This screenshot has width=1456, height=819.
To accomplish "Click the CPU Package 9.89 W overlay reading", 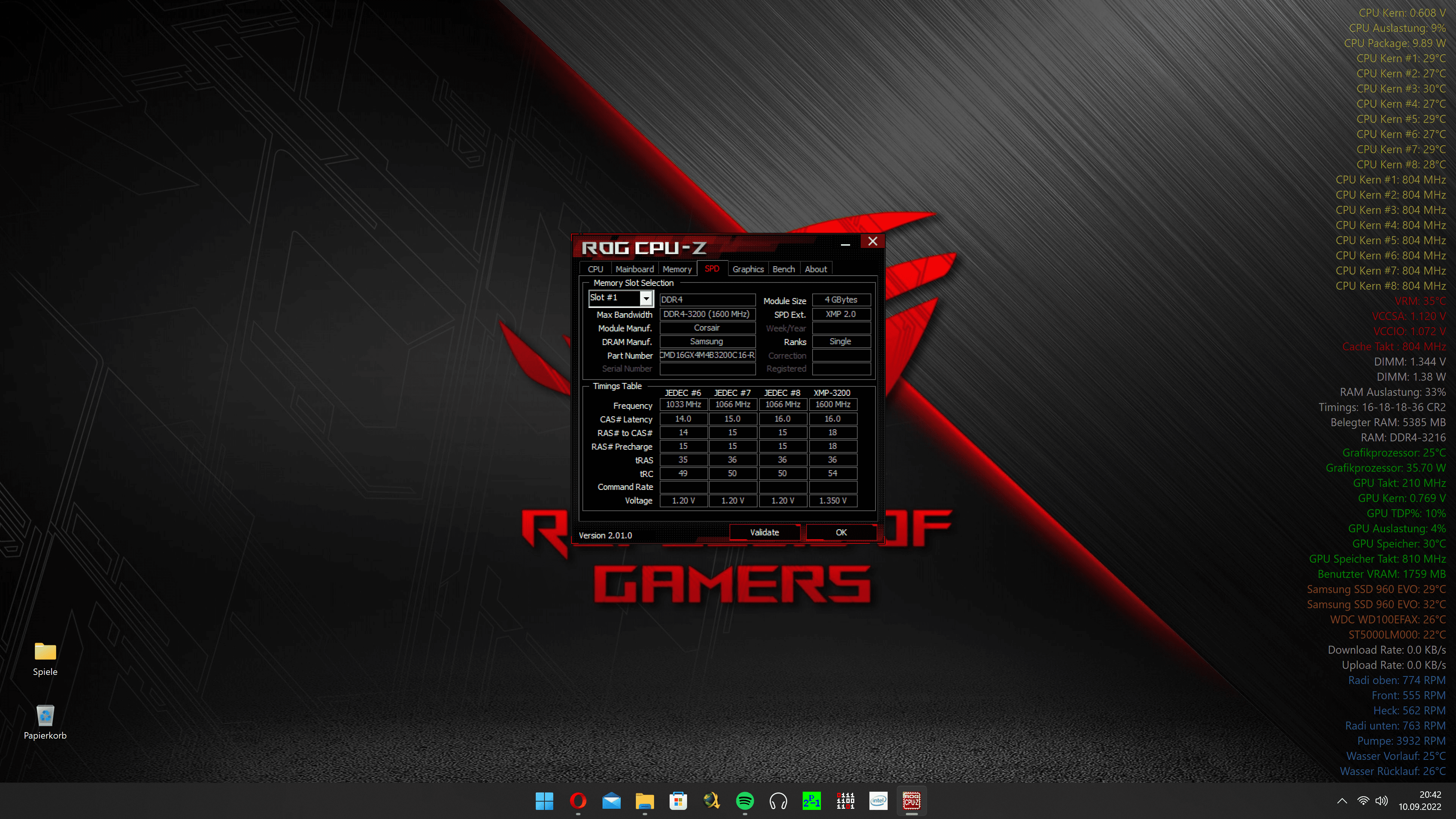I will [x=1395, y=43].
